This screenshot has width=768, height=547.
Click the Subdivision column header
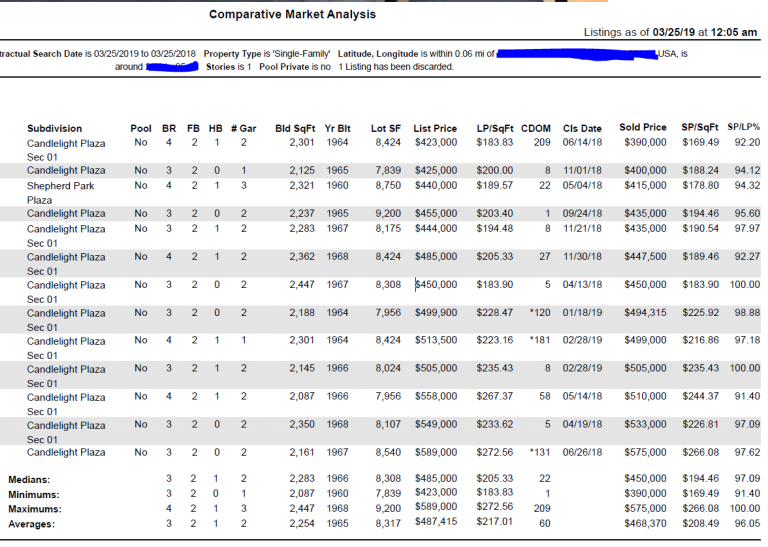(x=54, y=128)
